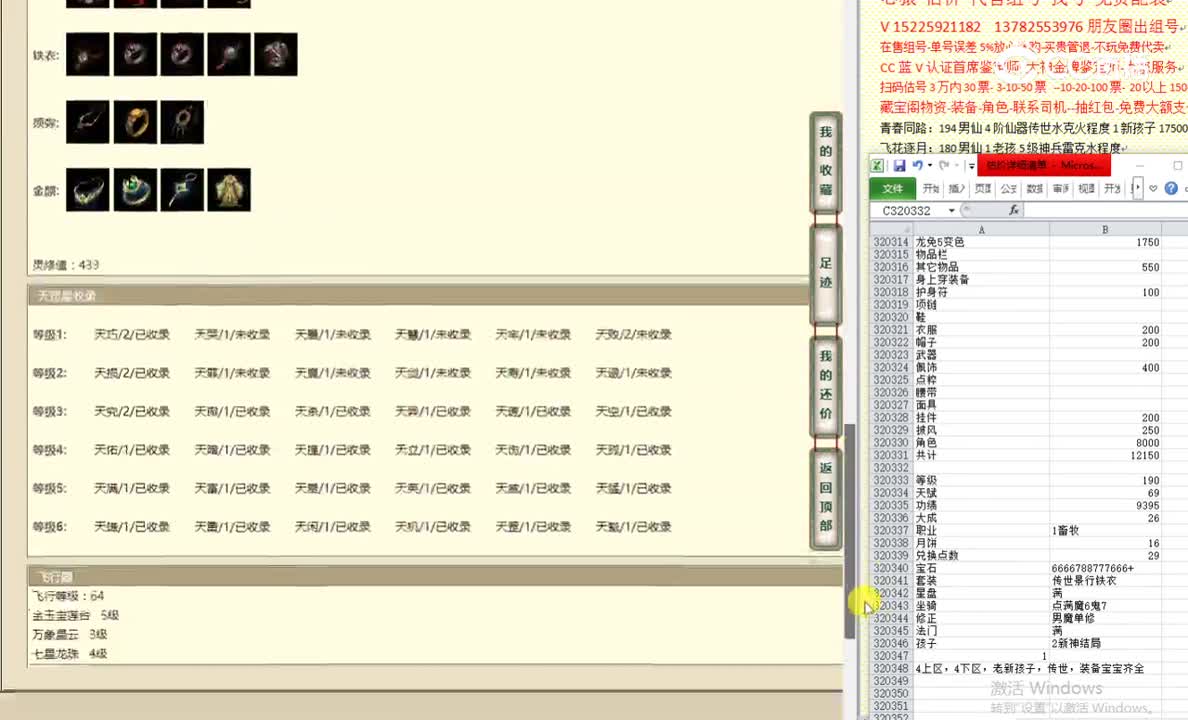Viewport: 1188px width, 720px height.
Task: Open the Redo history dropdown arrow
Action: tap(955, 165)
